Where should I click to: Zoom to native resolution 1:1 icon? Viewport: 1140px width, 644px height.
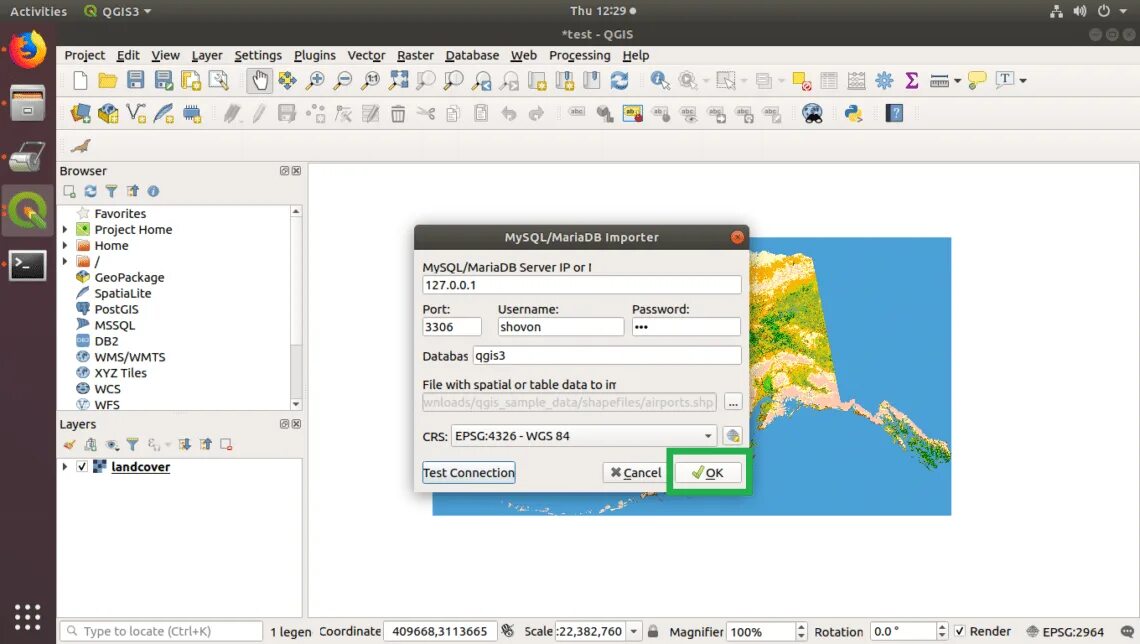[371, 80]
